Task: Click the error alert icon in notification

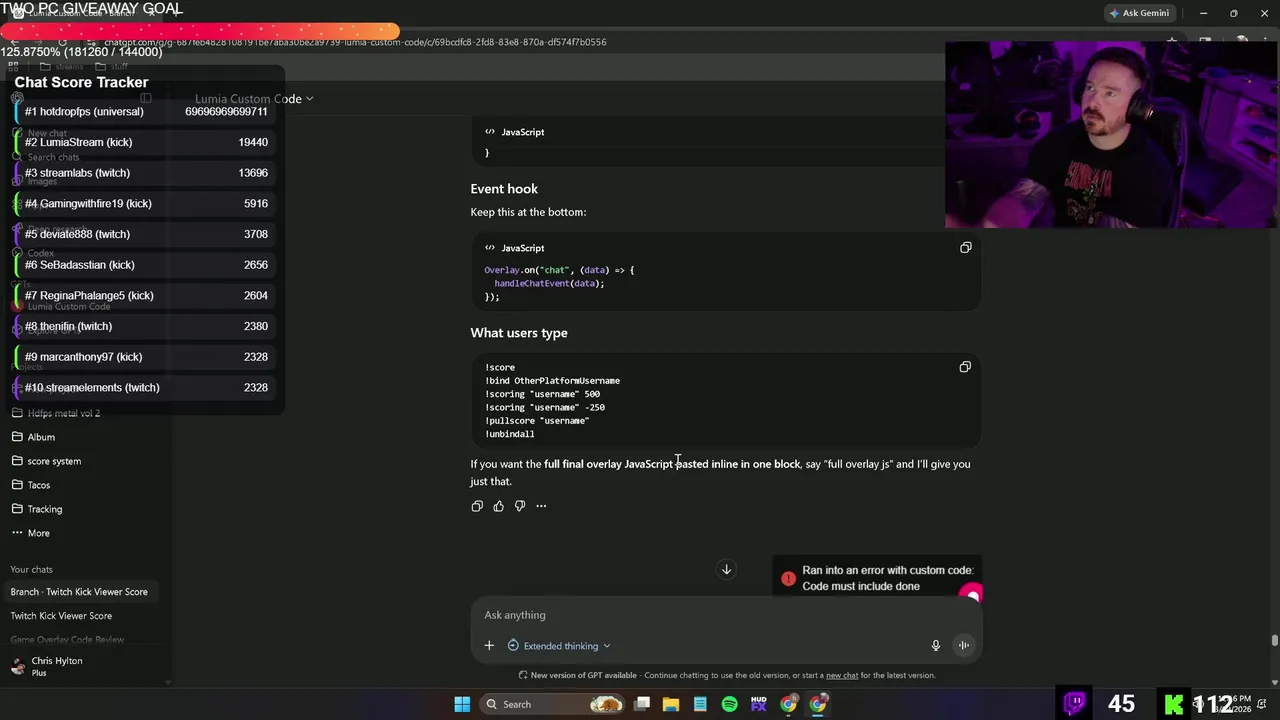Action: [788, 578]
